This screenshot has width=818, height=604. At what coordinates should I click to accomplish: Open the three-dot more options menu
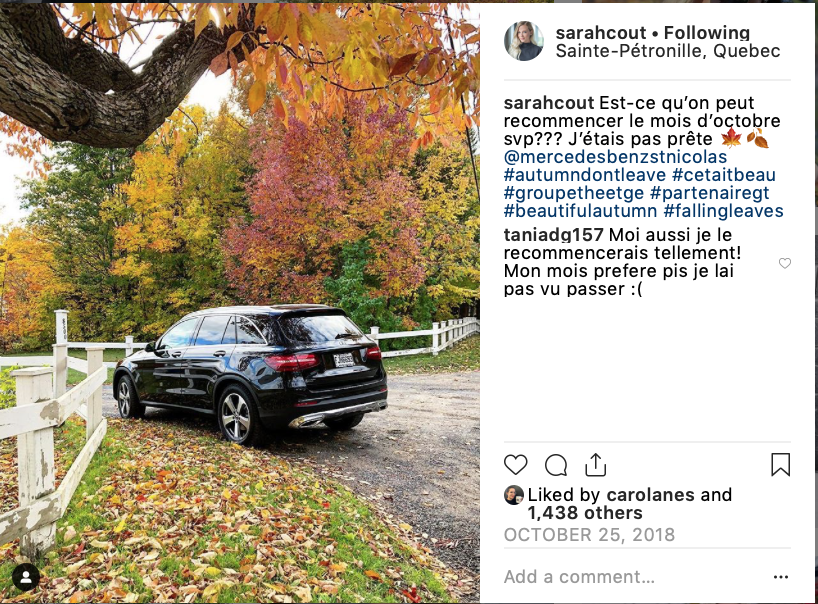pos(781,577)
